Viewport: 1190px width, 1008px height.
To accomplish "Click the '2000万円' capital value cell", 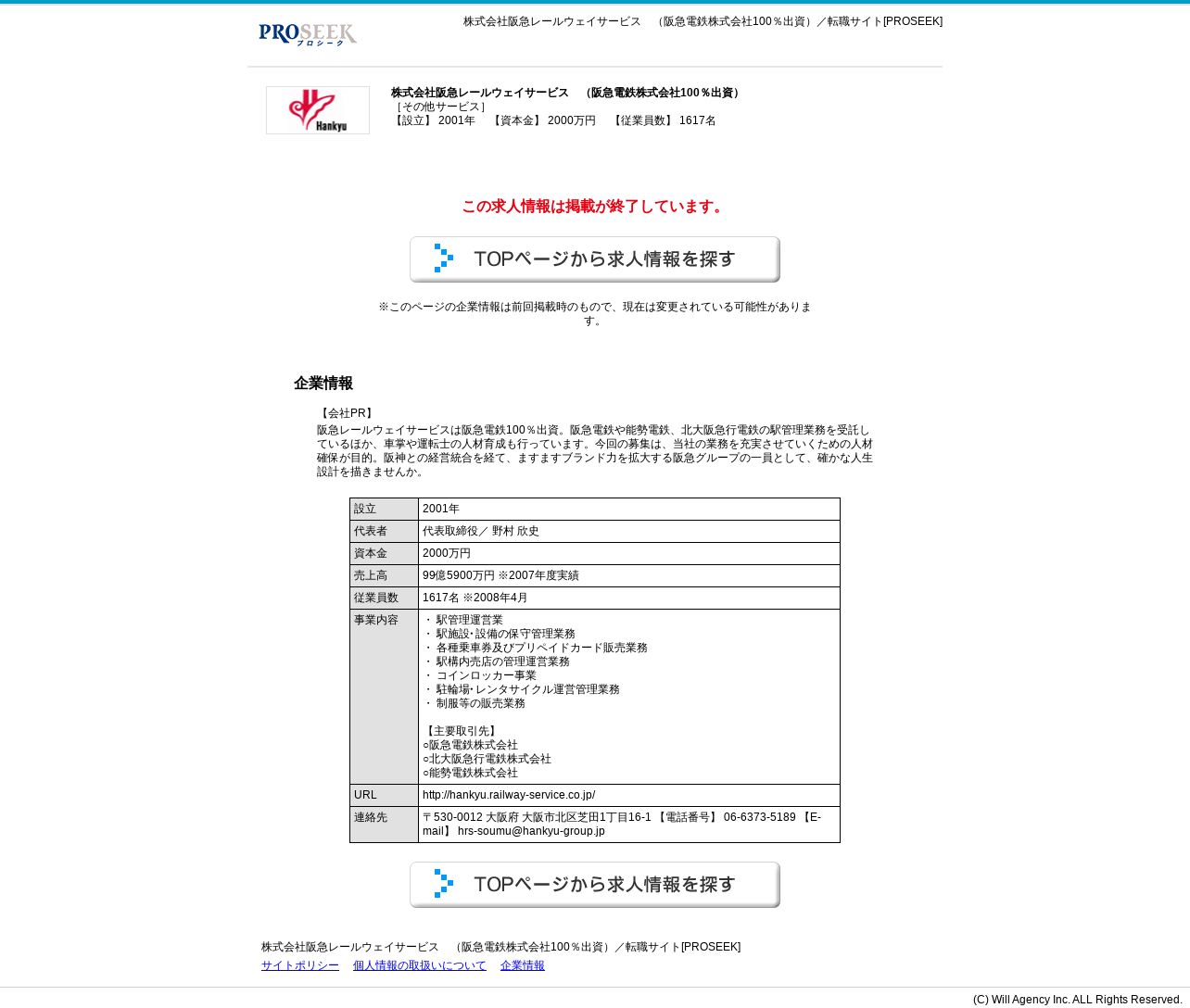I will click(x=629, y=554).
